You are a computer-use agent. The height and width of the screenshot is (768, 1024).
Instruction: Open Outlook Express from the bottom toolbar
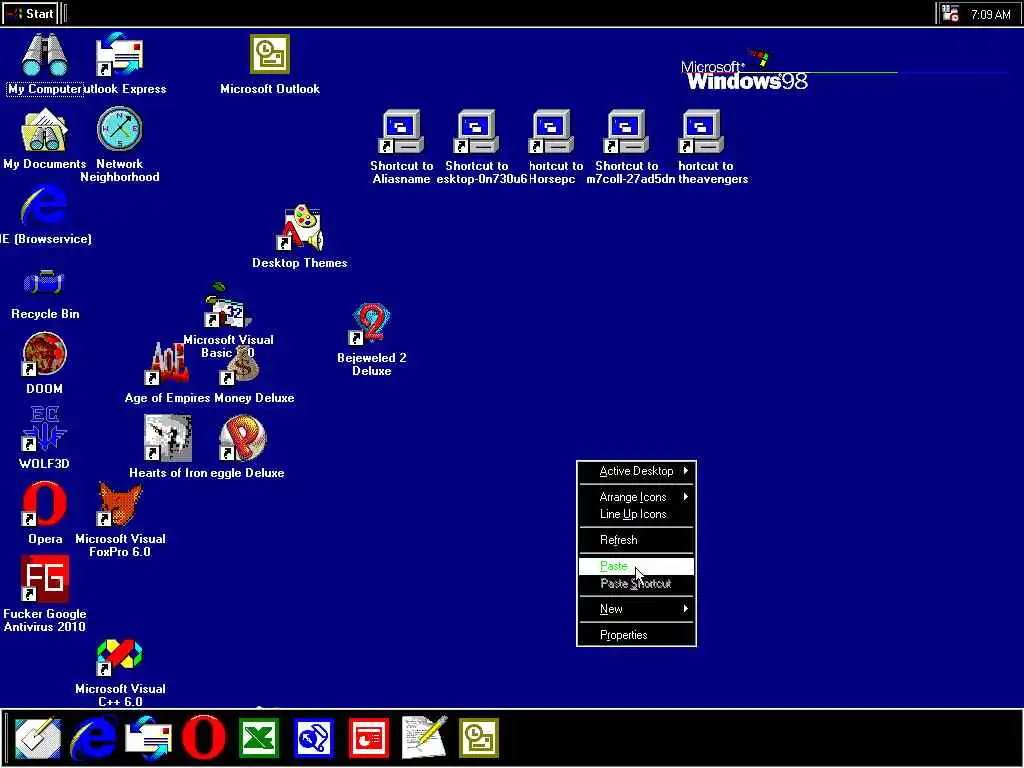coord(148,738)
